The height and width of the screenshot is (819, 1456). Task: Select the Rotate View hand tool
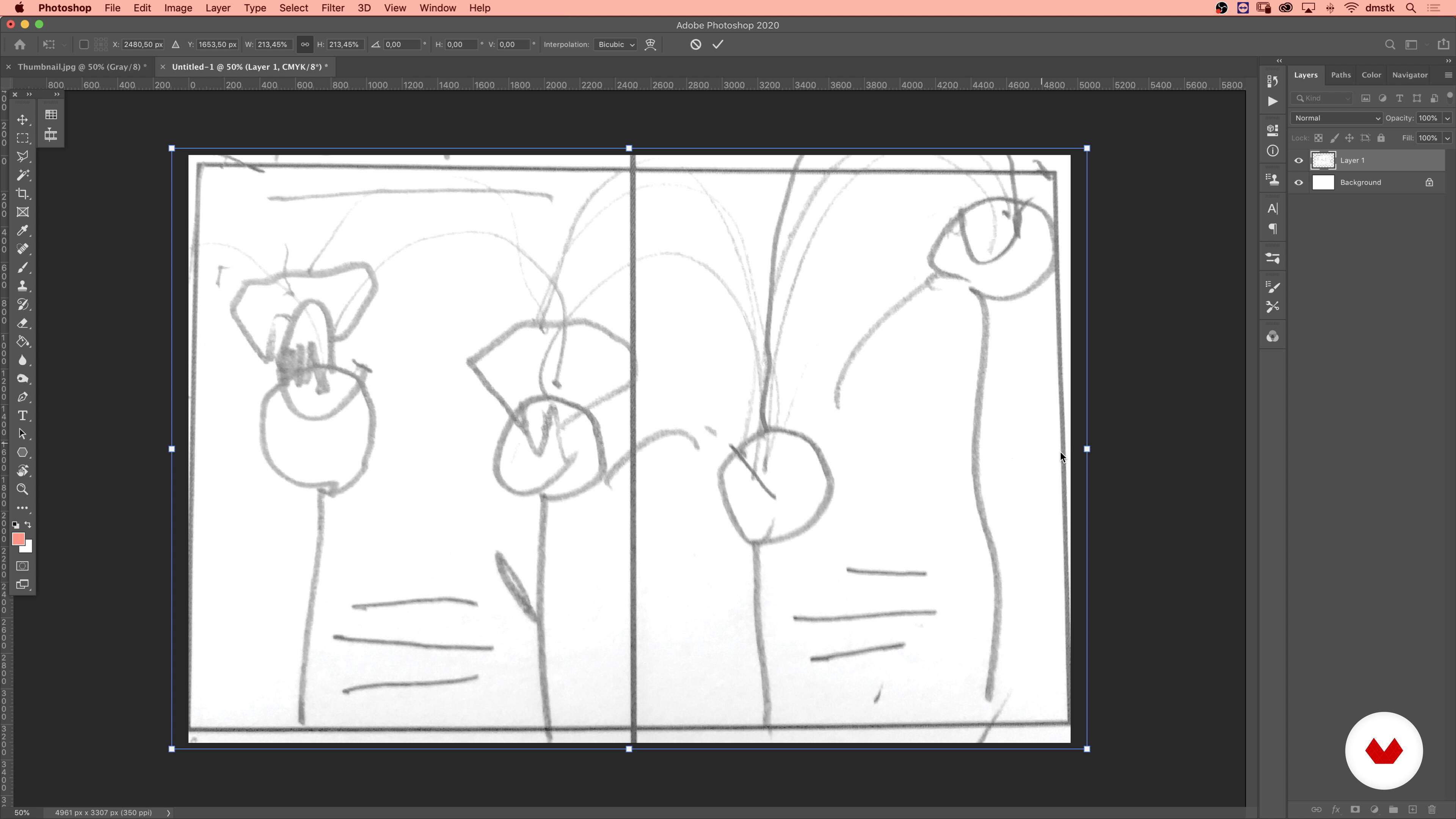point(23,471)
